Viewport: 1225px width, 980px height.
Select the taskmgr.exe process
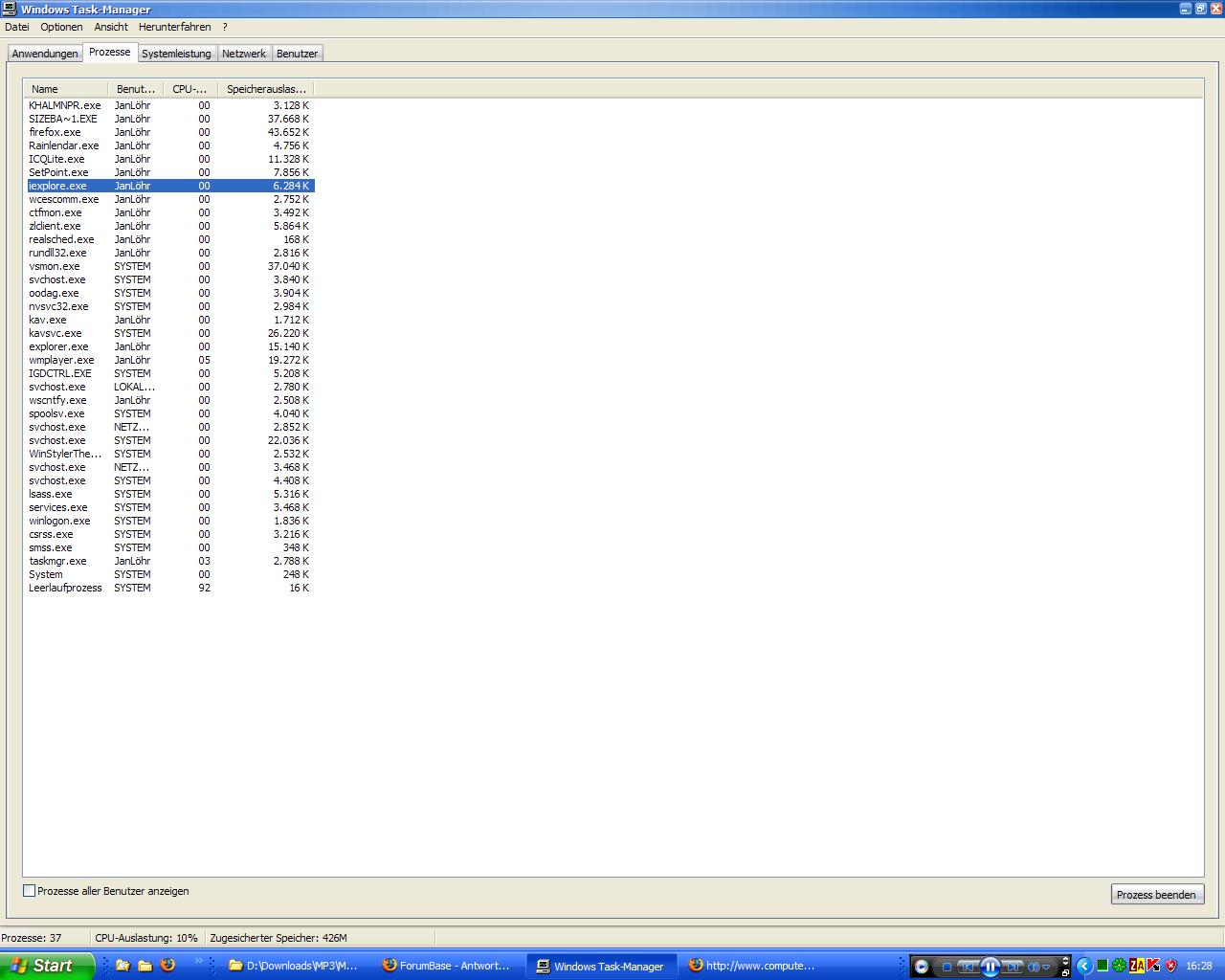click(x=170, y=561)
